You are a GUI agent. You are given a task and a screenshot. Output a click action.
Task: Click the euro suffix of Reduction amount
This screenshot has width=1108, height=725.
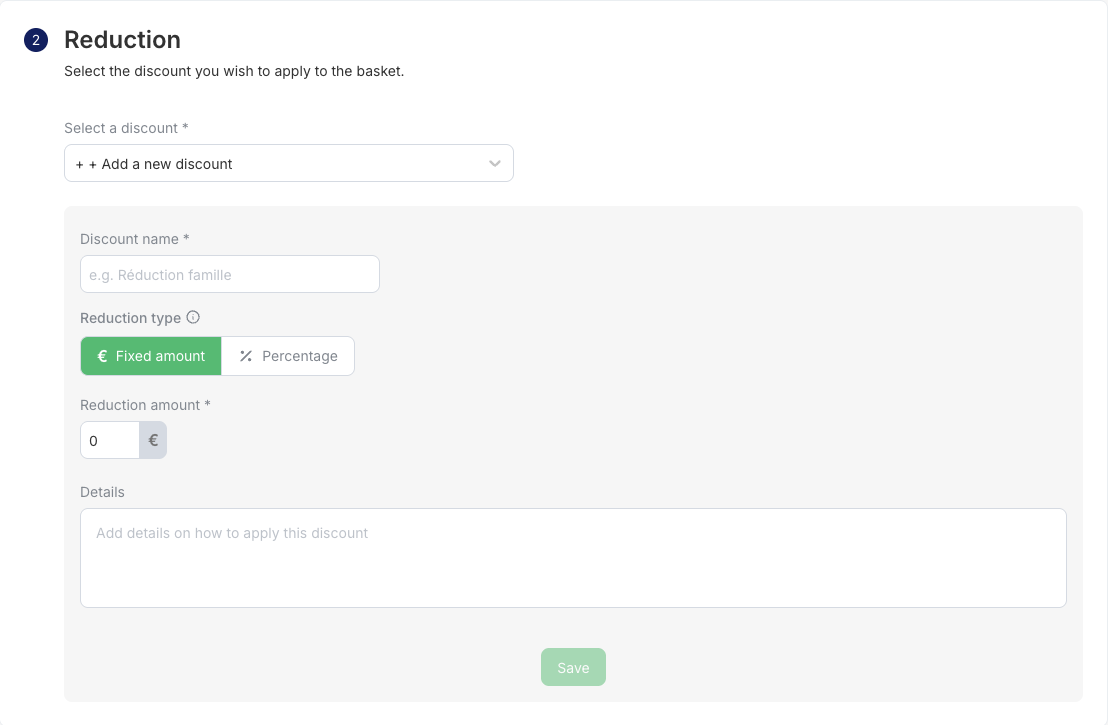(153, 440)
